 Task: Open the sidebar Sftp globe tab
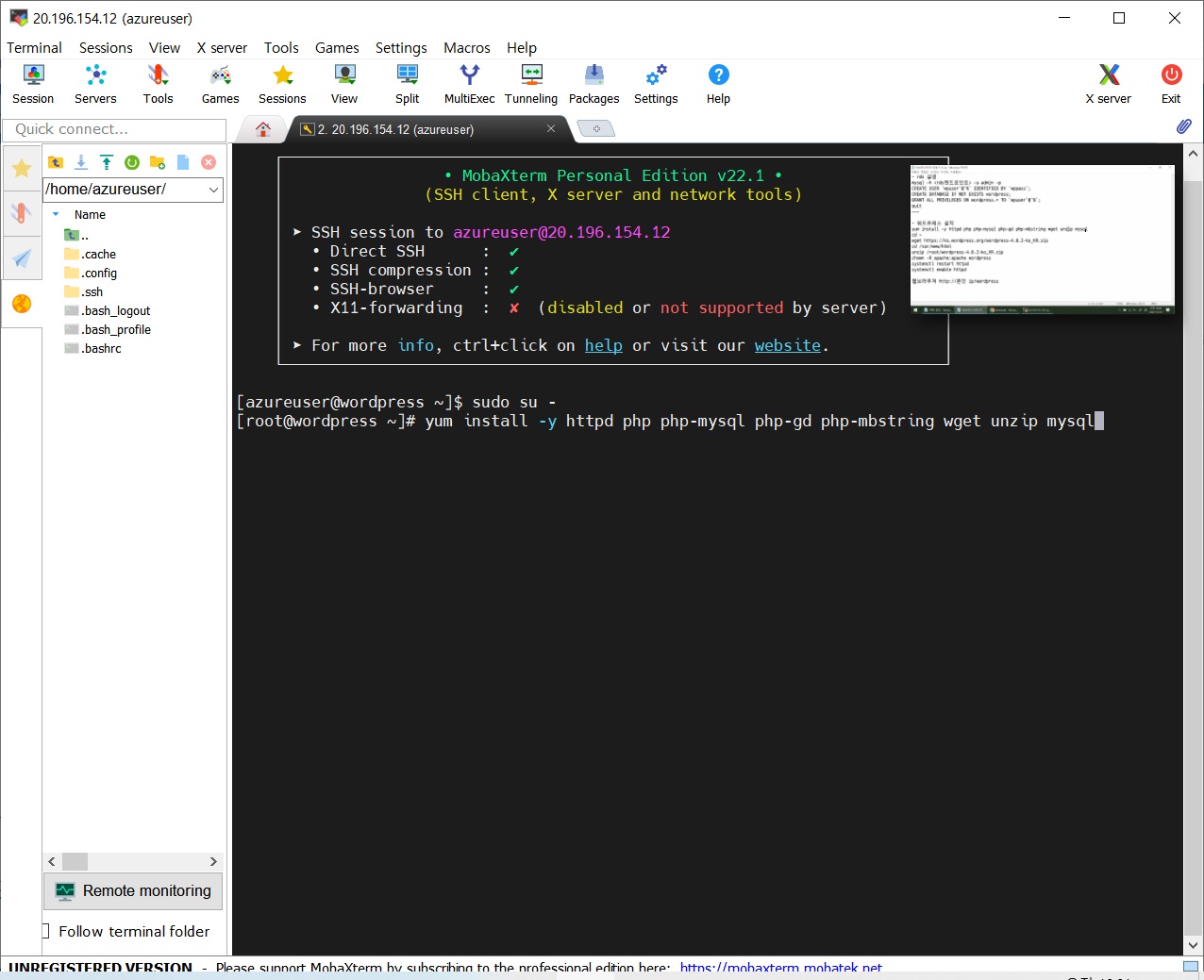(22, 304)
